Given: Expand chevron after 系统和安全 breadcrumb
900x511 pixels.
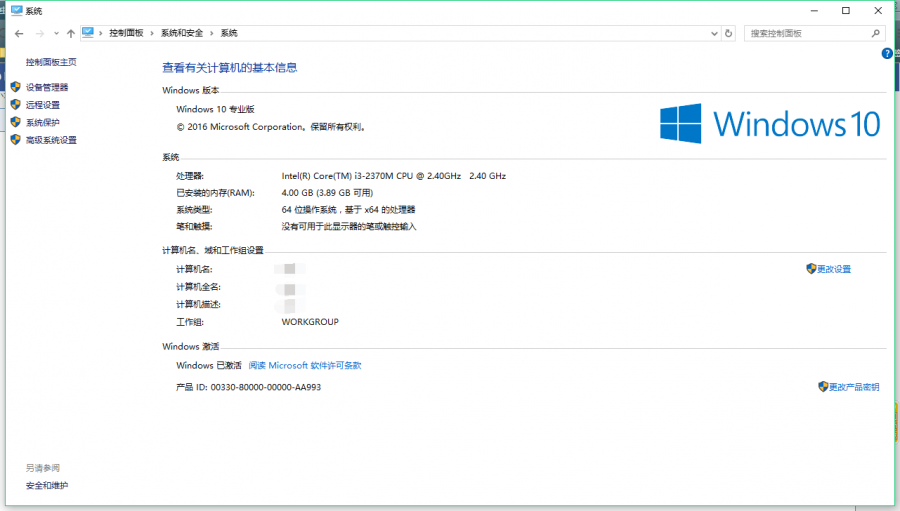Looking at the screenshot, I should click(212, 33).
